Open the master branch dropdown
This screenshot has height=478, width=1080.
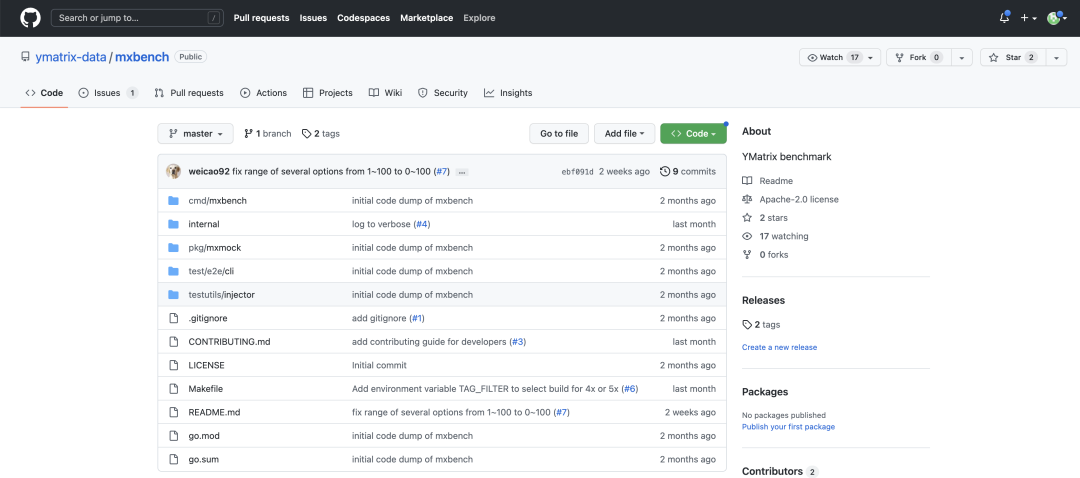click(x=195, y=134)
